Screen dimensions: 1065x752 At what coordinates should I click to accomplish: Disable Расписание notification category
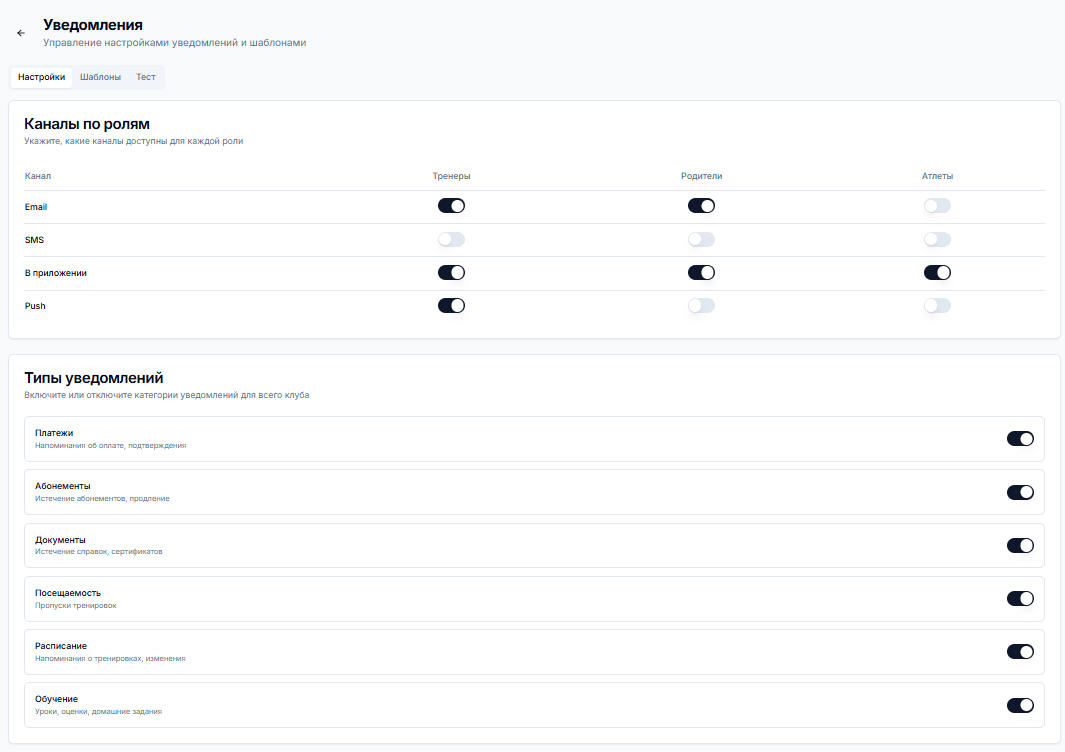pyautogui.click(x=1020, y=652)
